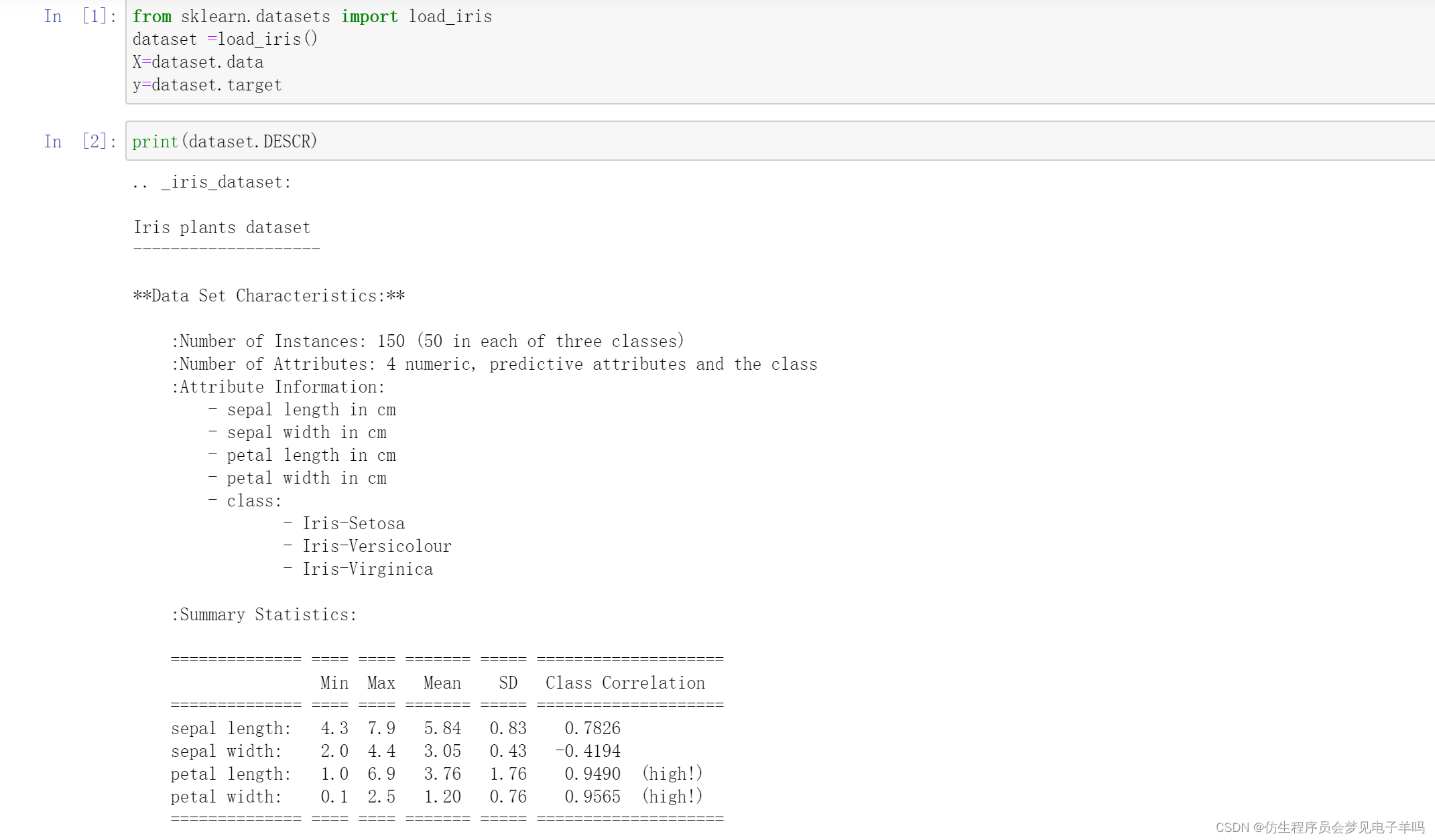Click the 'Max' column header
The image size is (1435, 840).
[x=381, y=683]
